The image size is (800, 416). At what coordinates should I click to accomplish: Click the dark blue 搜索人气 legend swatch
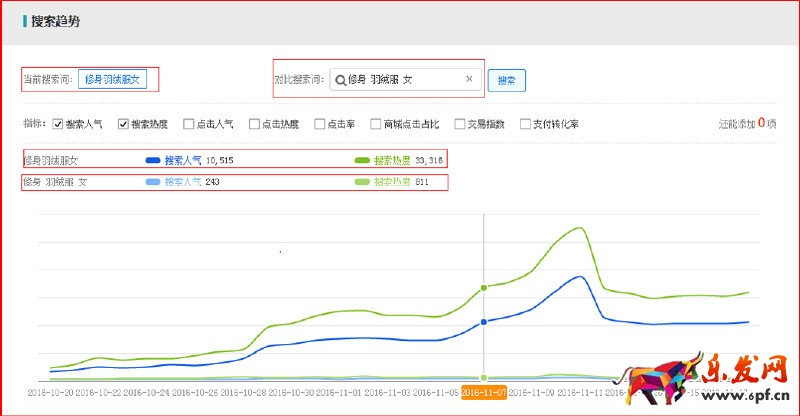pos(153,160)
